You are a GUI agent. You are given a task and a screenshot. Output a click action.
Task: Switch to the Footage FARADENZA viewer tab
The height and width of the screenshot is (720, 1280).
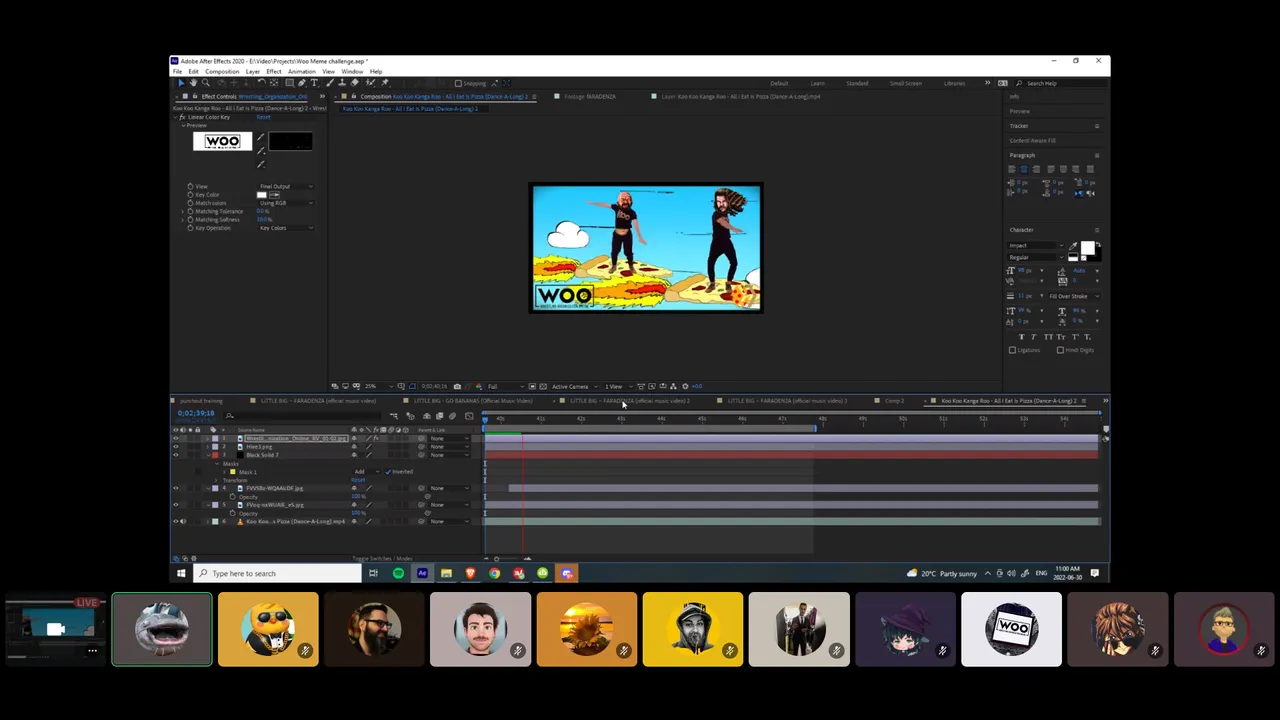point(590,97)
